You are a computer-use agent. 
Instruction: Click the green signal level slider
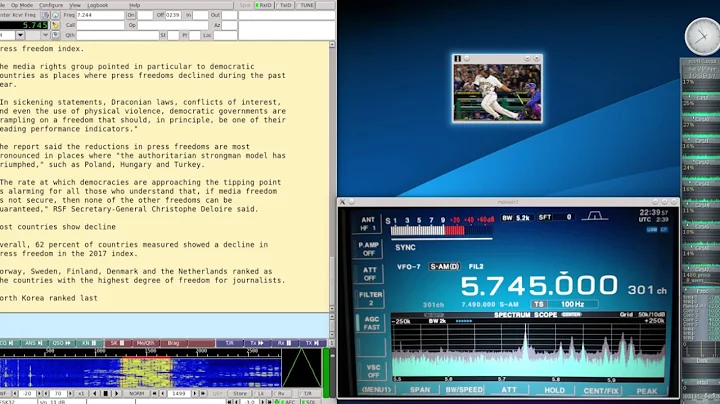click(326, 372)
